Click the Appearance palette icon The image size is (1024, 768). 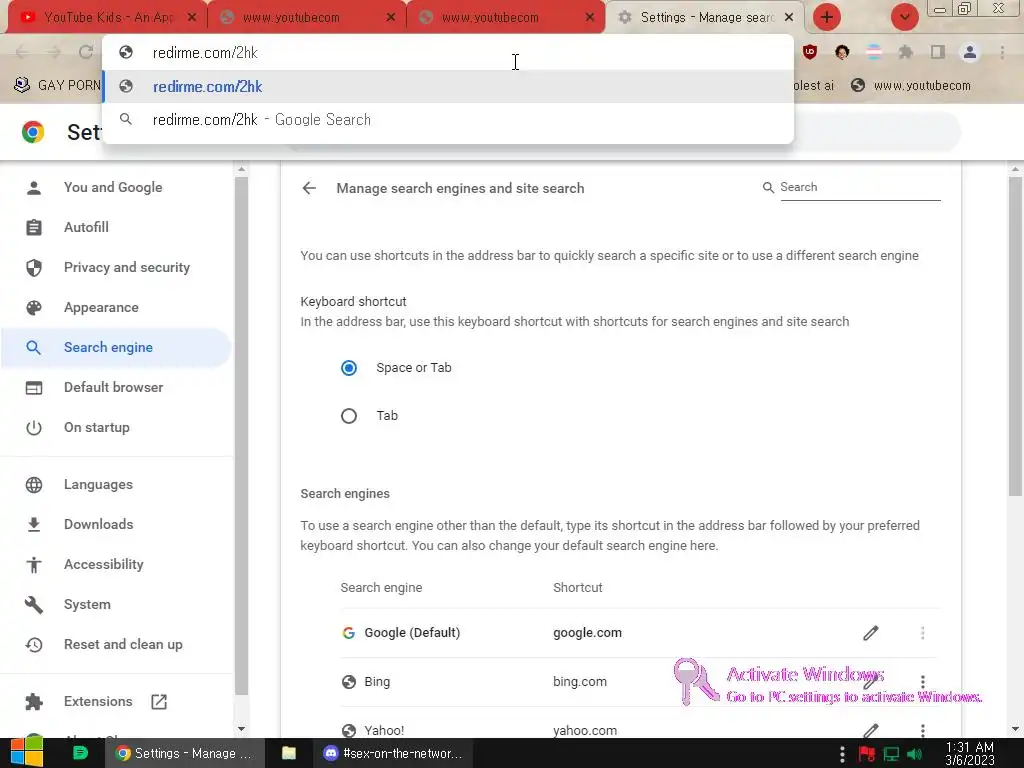click(x=34, y=308)
